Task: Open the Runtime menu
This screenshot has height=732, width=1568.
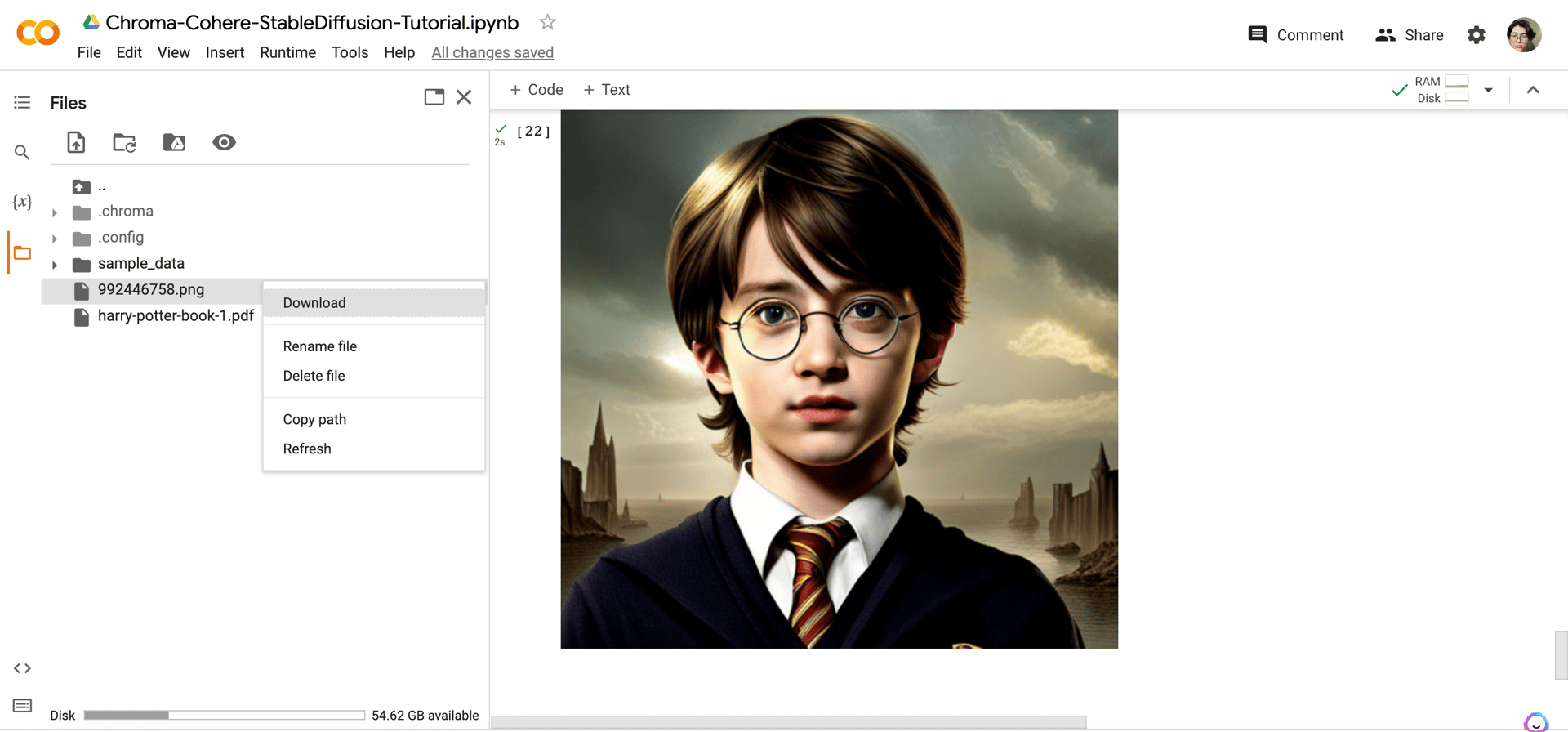Action: pyautogui.click(x=287, y=52)
